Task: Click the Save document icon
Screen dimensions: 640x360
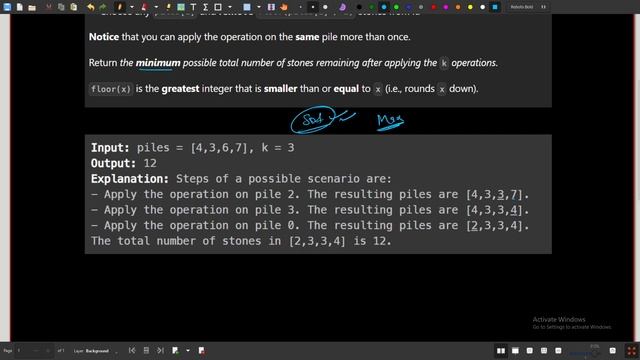Action: click(x=7, y=7)
